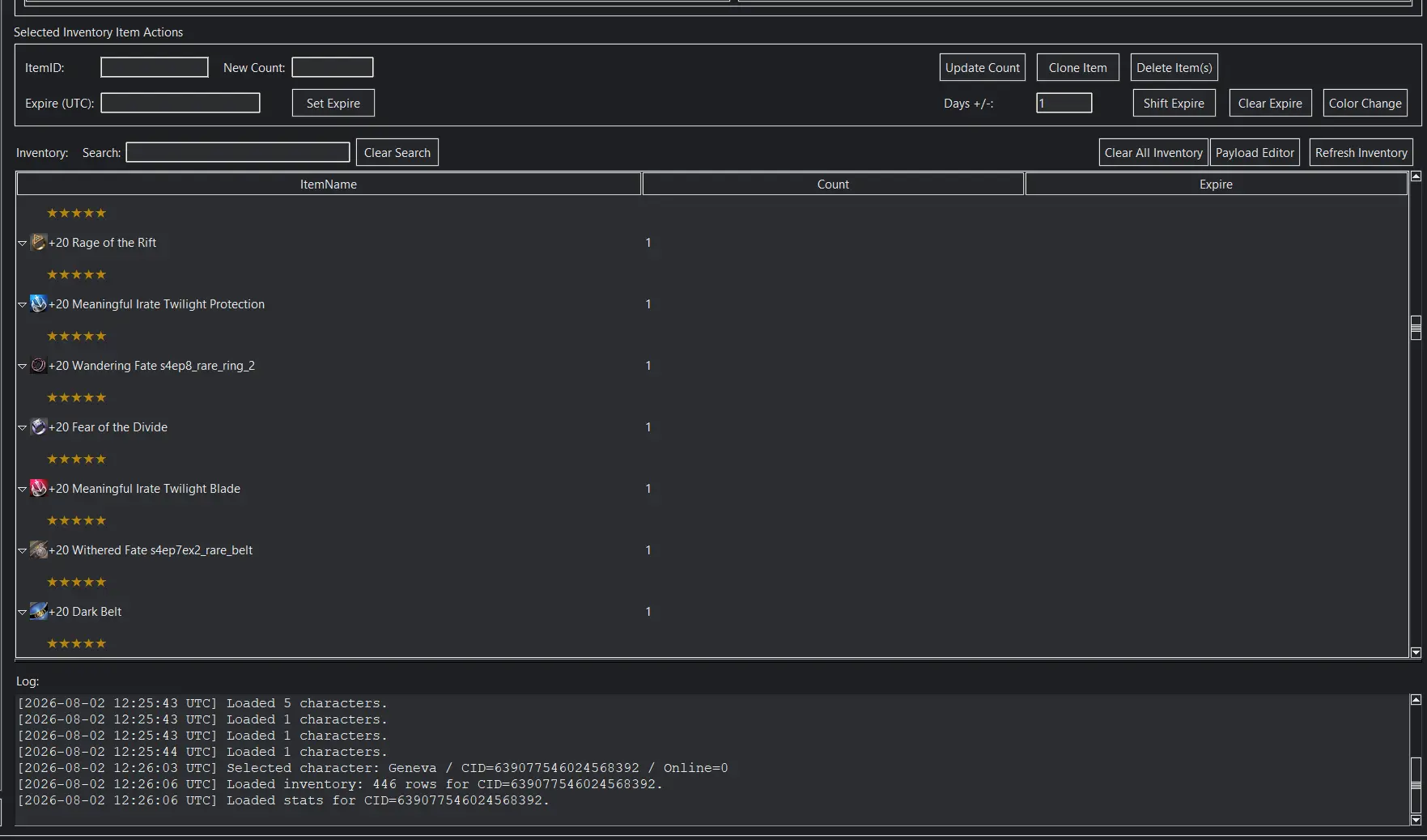Collapse the +20 Dark Belt row
The image size is (1427, 840).
(23, 612)
